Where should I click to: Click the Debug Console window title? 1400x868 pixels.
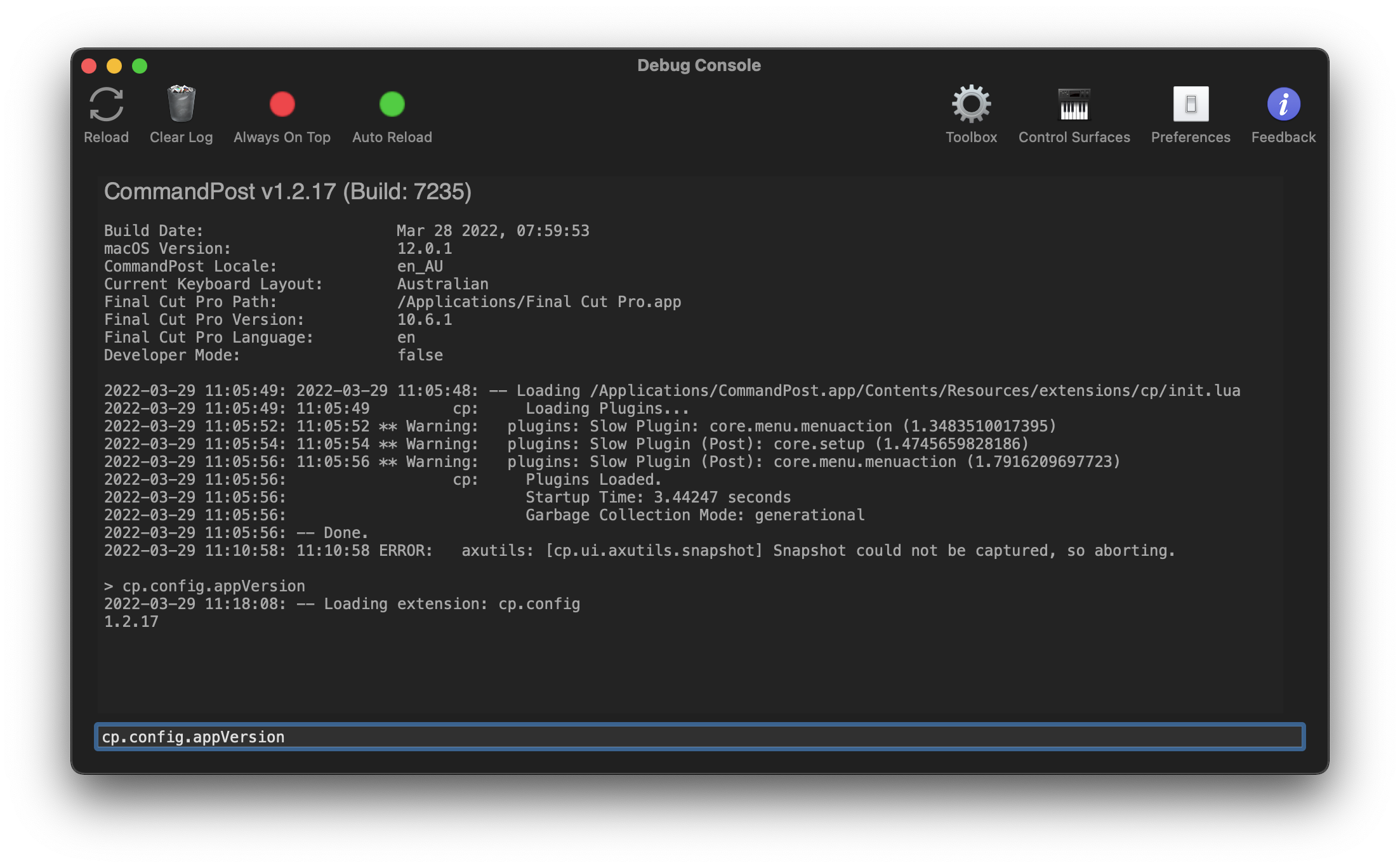point(699,65)
